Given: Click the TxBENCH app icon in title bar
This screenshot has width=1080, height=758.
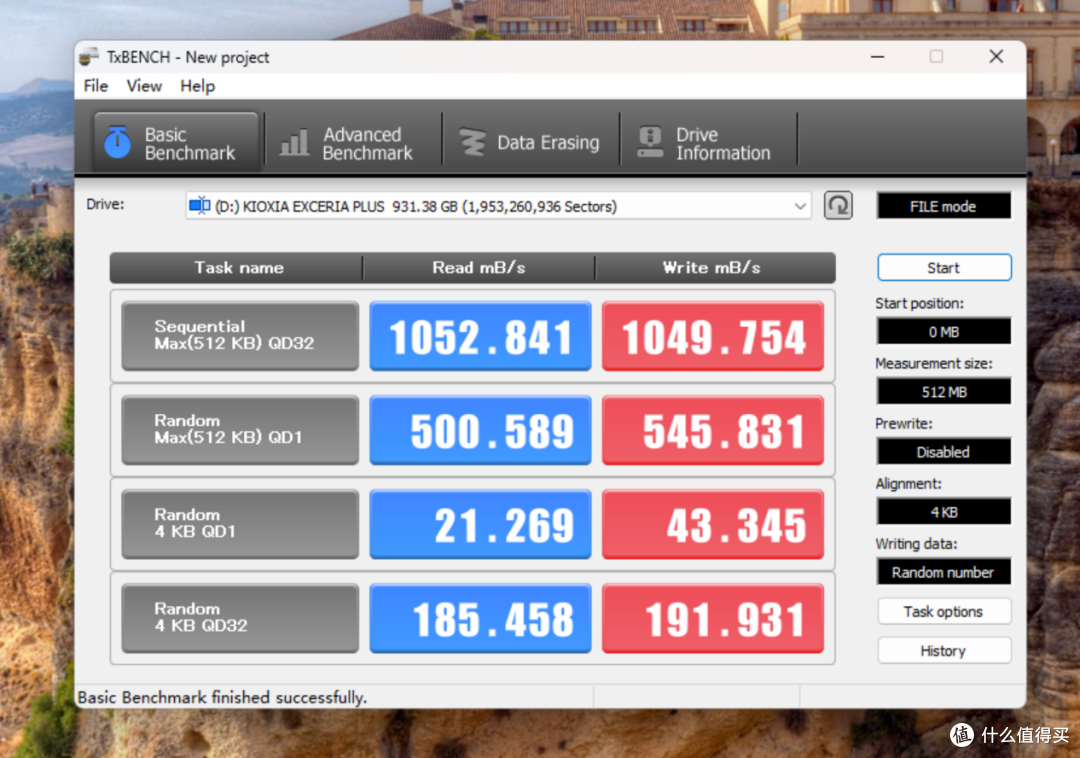Looking at the screenshot, I should [x=89, y=57].
